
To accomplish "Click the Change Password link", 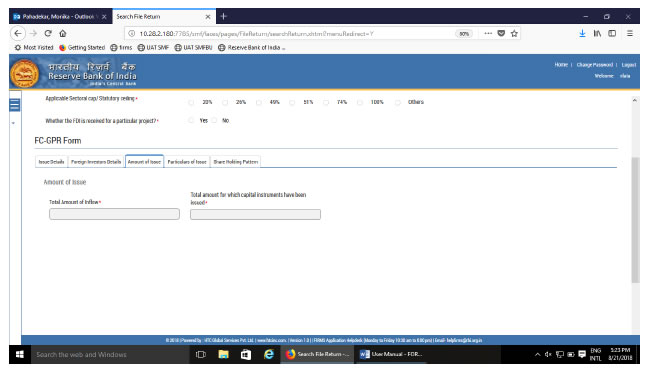I will coord(594,65).
